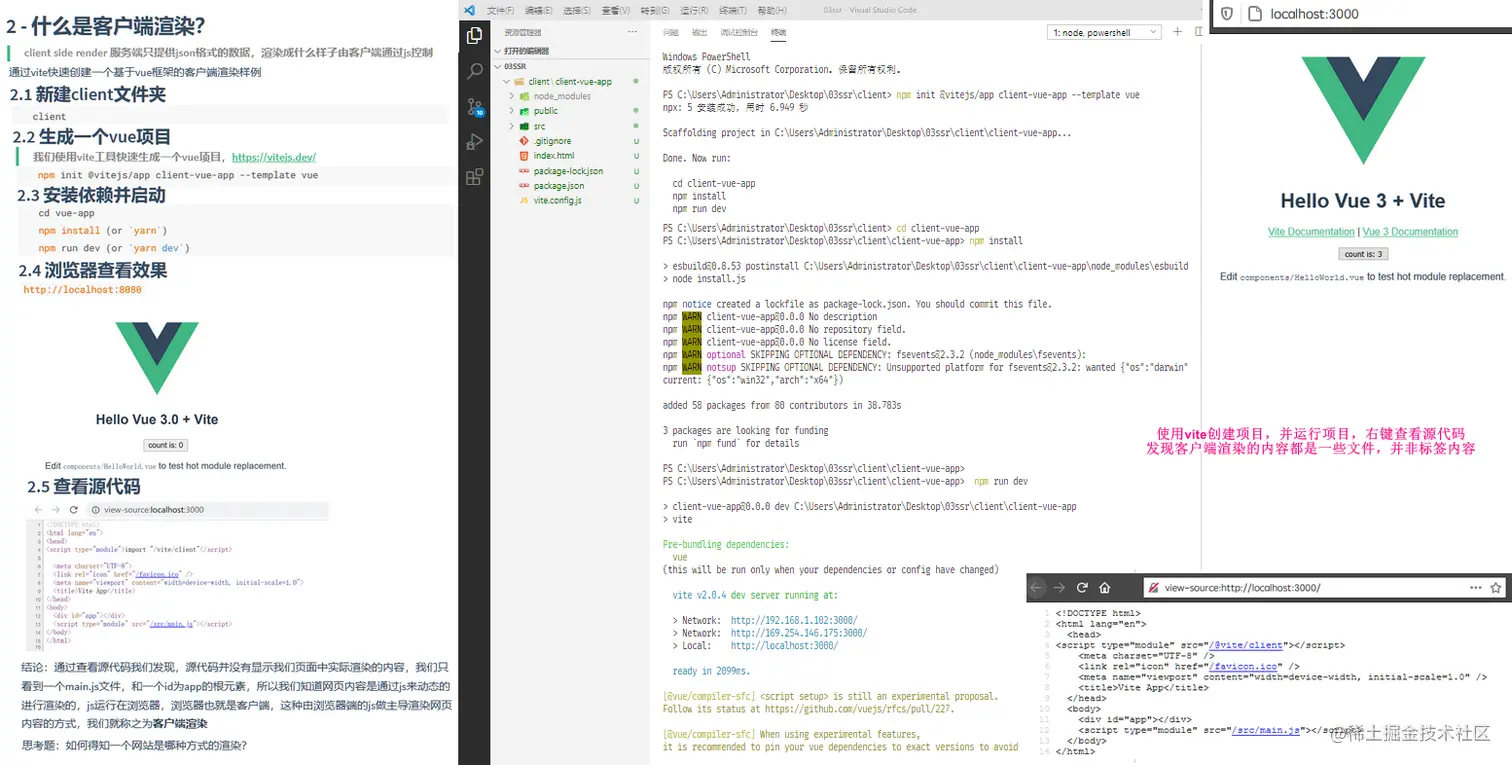1512x765 pixels.
Task: Select the 终端 panel tab
Action: (x=778, y=33)
